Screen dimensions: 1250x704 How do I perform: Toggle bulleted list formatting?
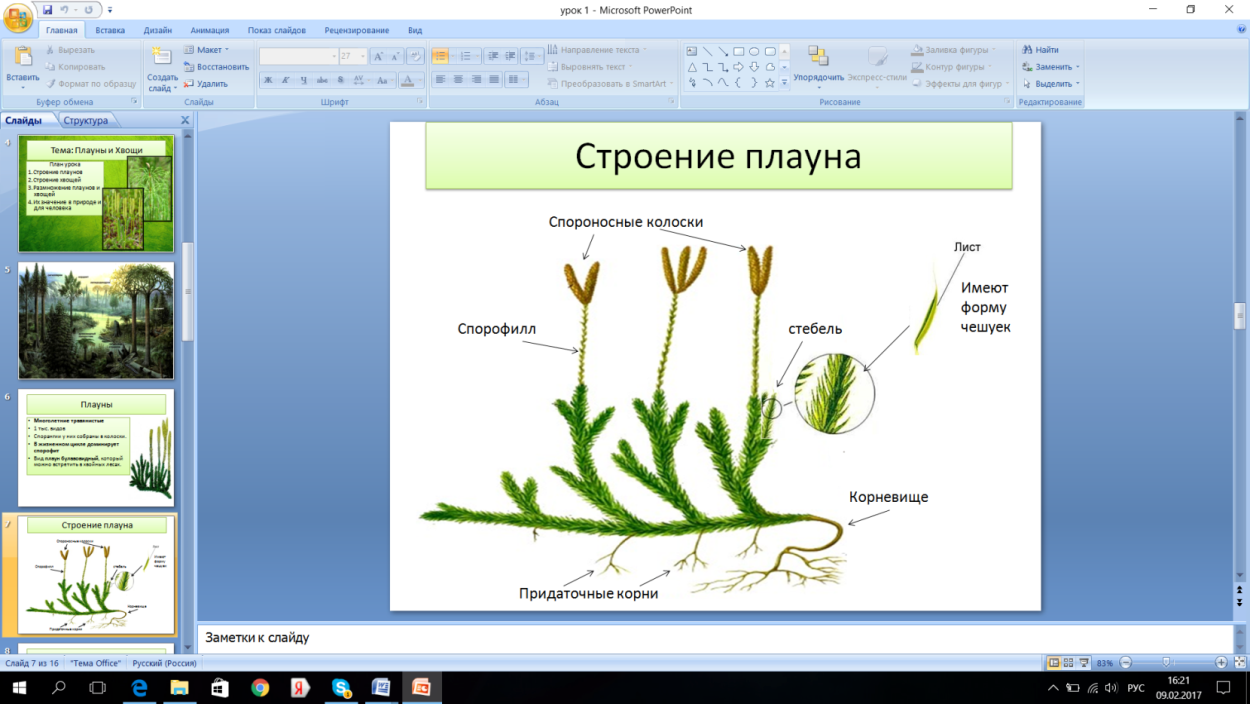(439, 56)
